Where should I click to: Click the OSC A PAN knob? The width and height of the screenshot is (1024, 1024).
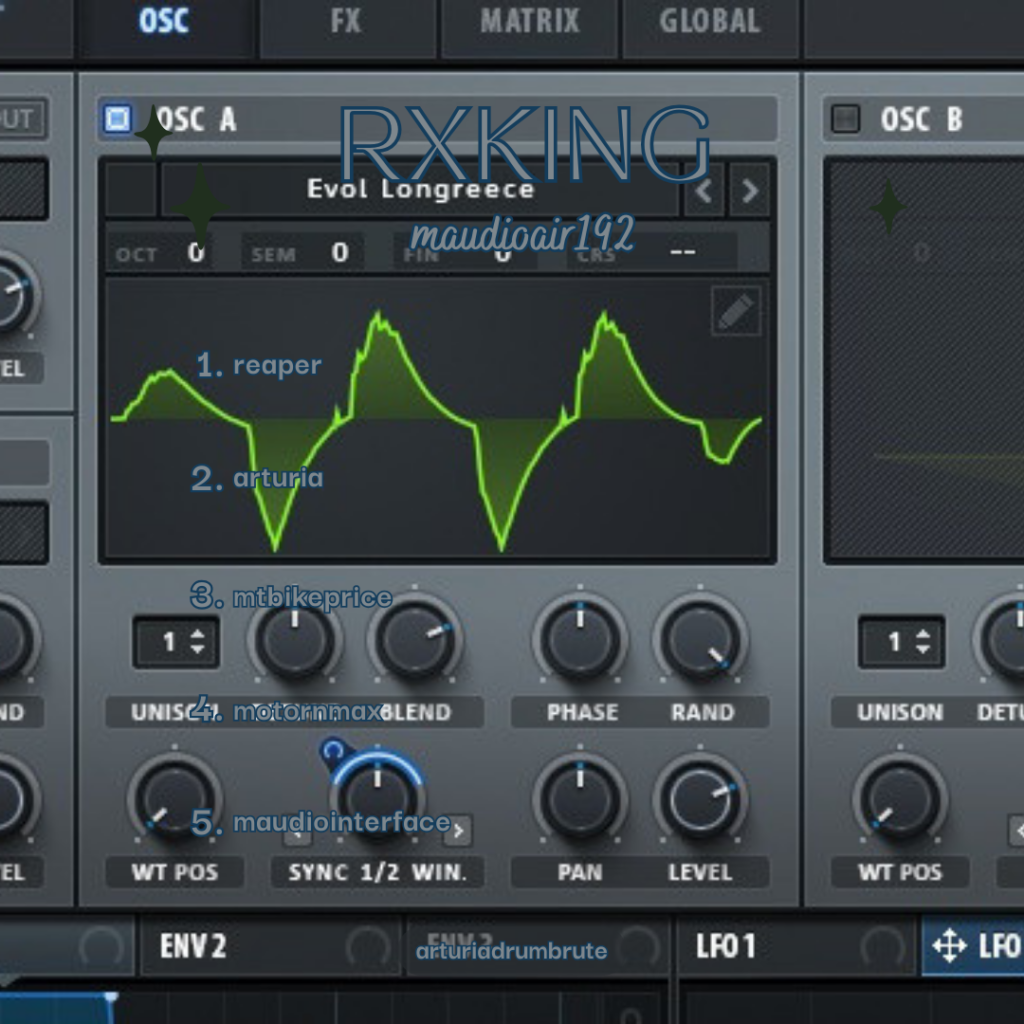[x=580, y=799]
